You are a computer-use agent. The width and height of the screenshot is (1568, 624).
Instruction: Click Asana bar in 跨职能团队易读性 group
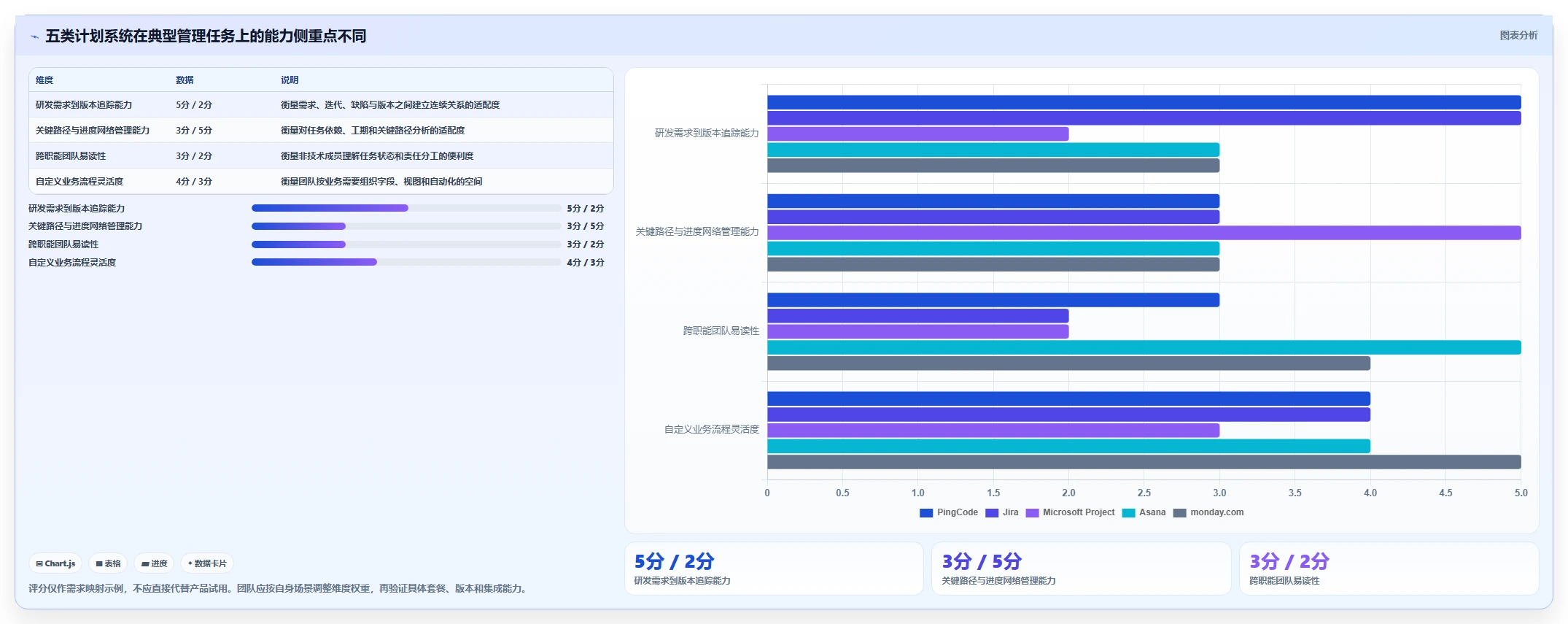[1144, 347]
